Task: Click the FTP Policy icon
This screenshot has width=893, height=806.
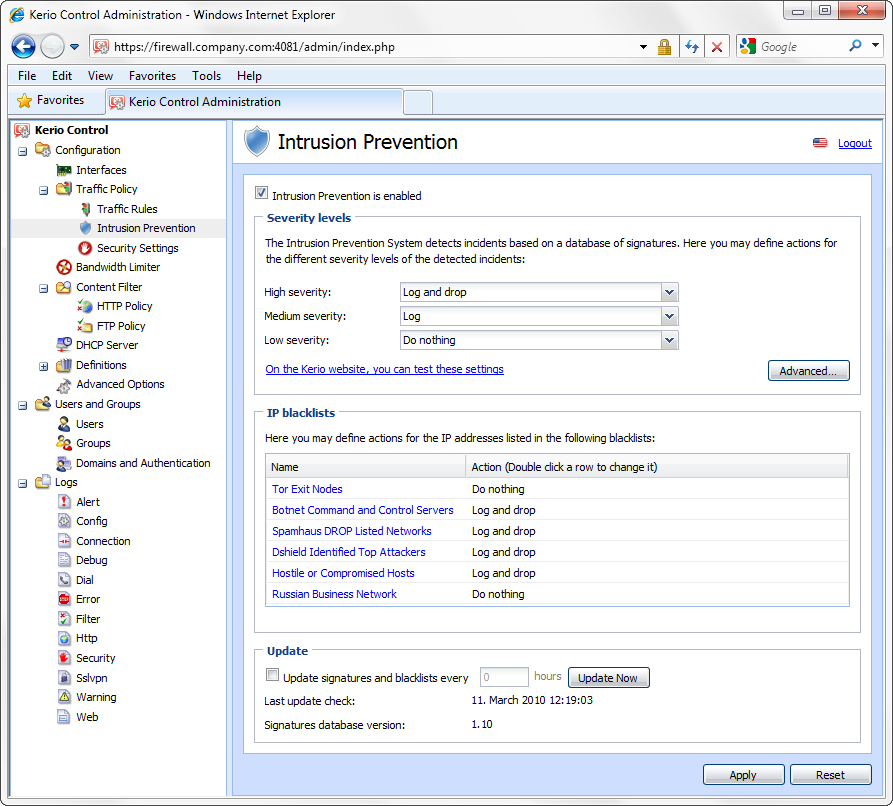Action: click(85, 326)
